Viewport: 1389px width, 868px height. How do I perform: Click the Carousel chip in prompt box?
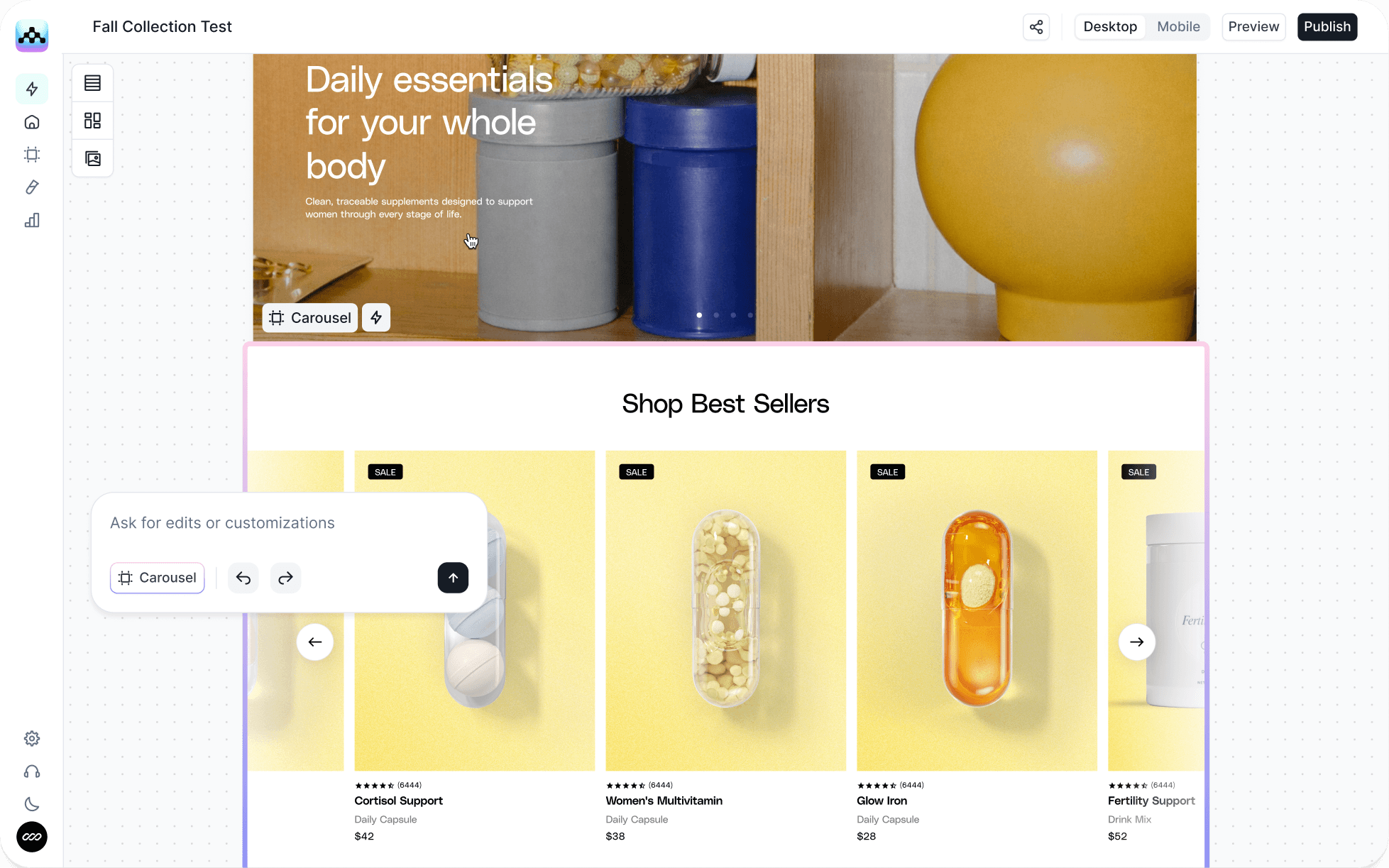point(158,578)
